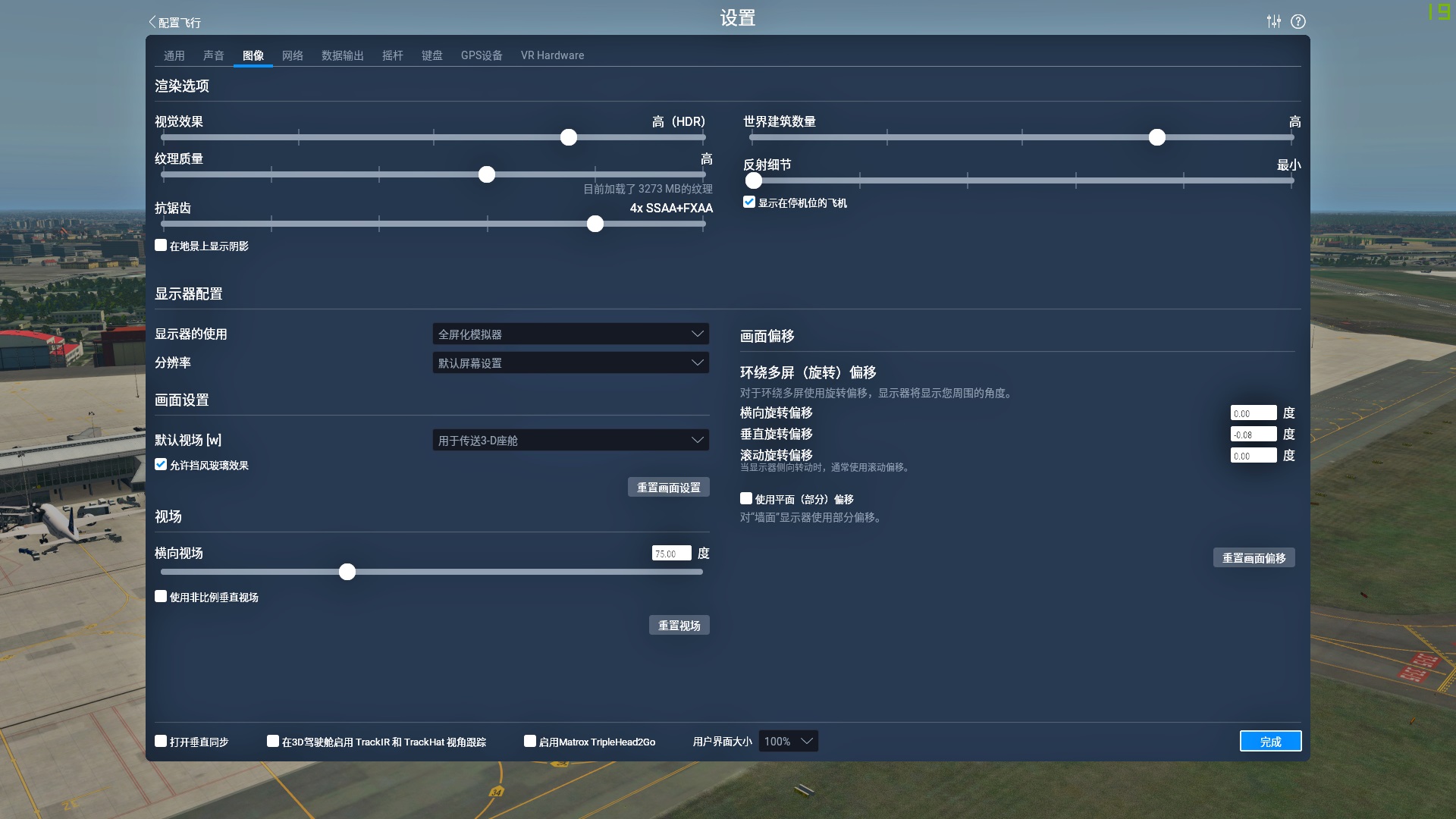1456x819 pixels.
Task: Enable 在地图上显示阴影 checkbox
Action: (x=160, y=244)
